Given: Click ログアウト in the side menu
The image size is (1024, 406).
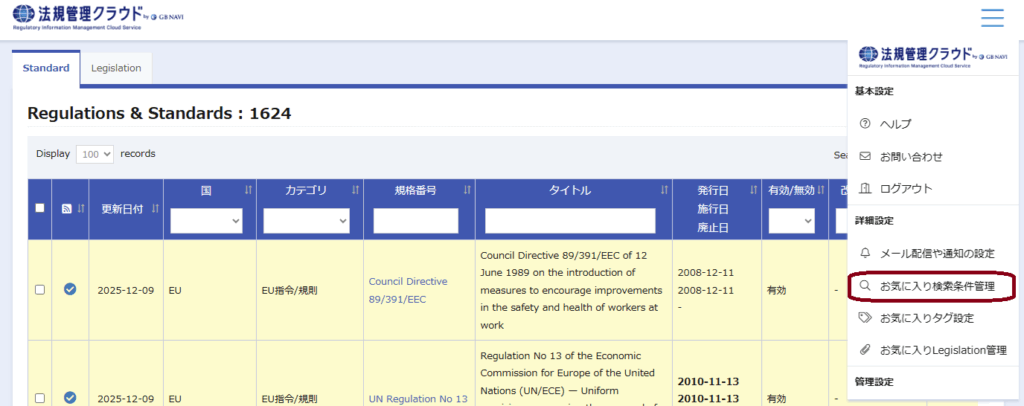Looking at the screenshot, I should 905,188.
